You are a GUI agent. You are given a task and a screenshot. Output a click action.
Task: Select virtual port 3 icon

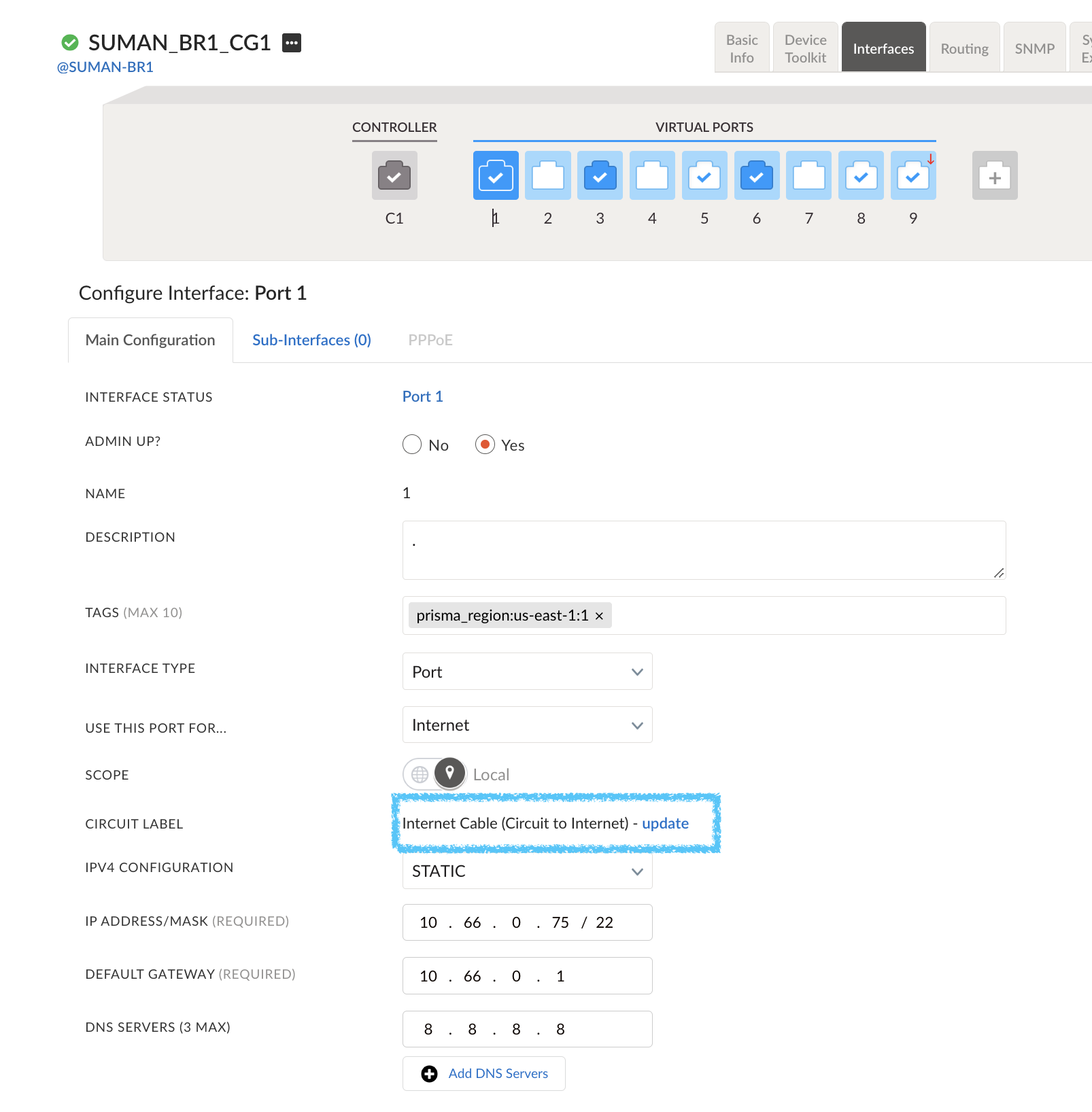tap(600, 175)
